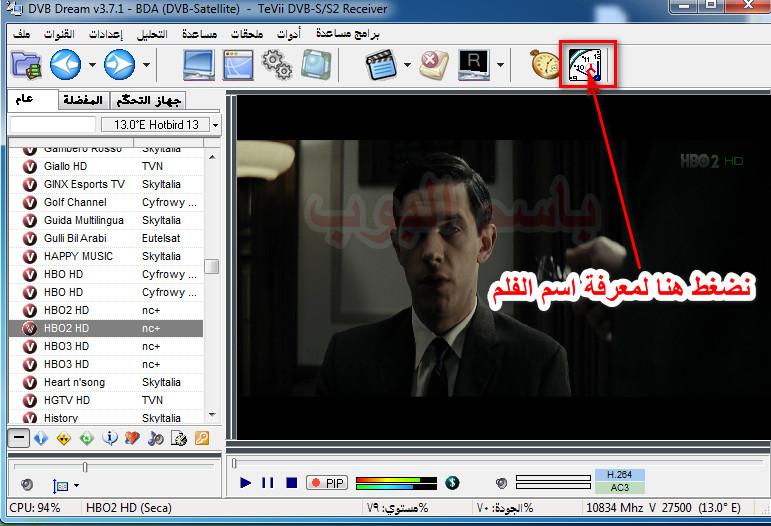Click the full screen monitor icon
The height and width of the screenshot is (526, 771).
click(x=199, y=64)
